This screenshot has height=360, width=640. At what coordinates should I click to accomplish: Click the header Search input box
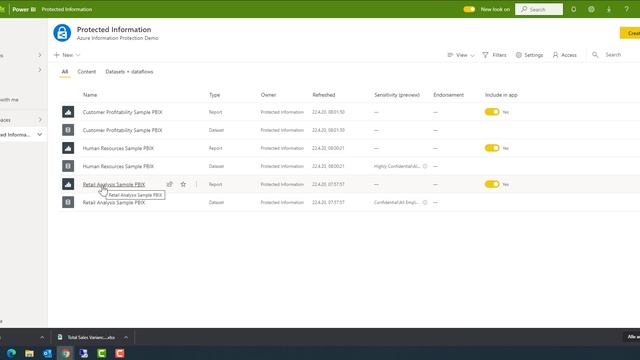point(539,9)
